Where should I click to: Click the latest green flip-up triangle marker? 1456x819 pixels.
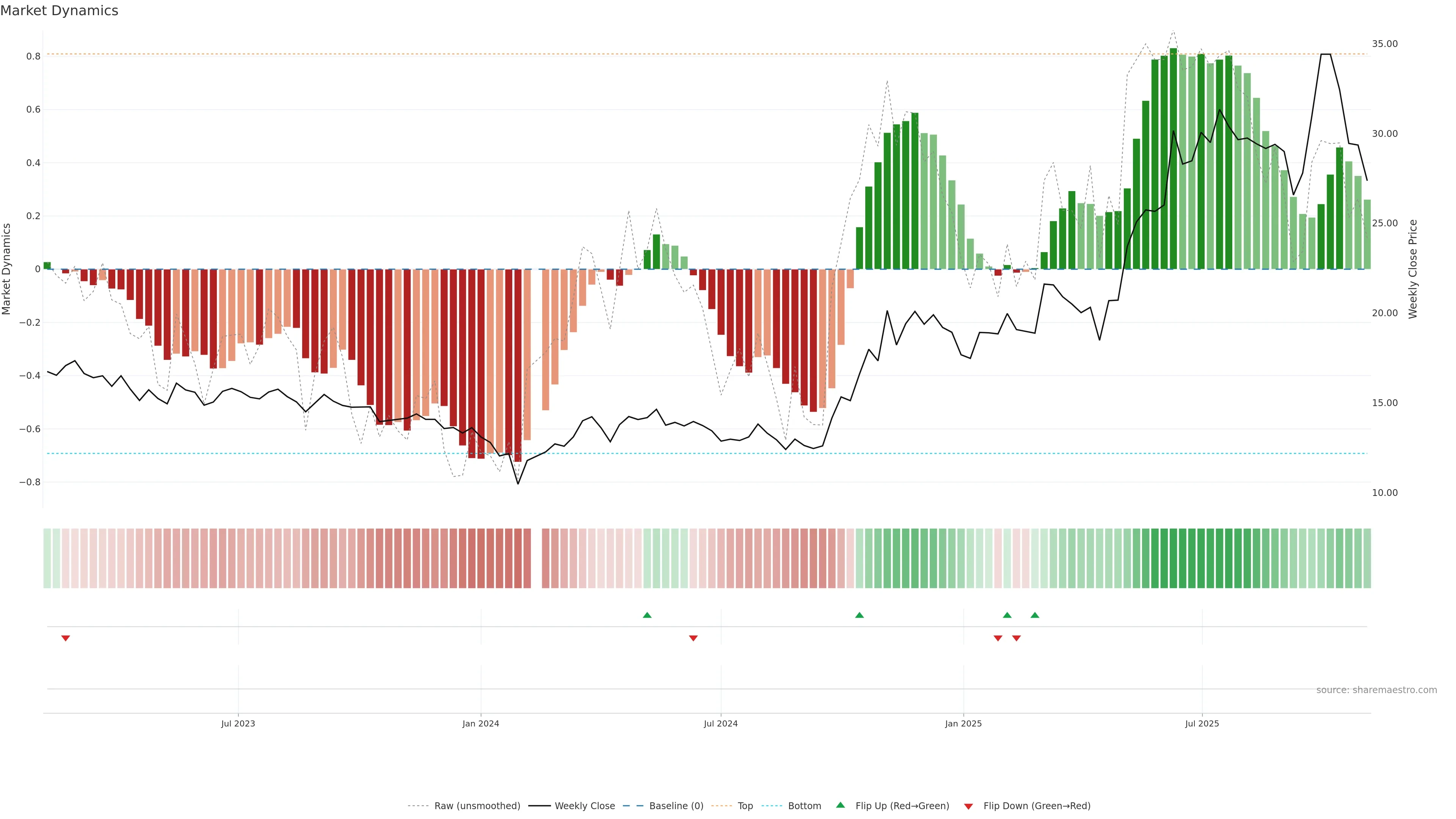[x=1034, y=615]
